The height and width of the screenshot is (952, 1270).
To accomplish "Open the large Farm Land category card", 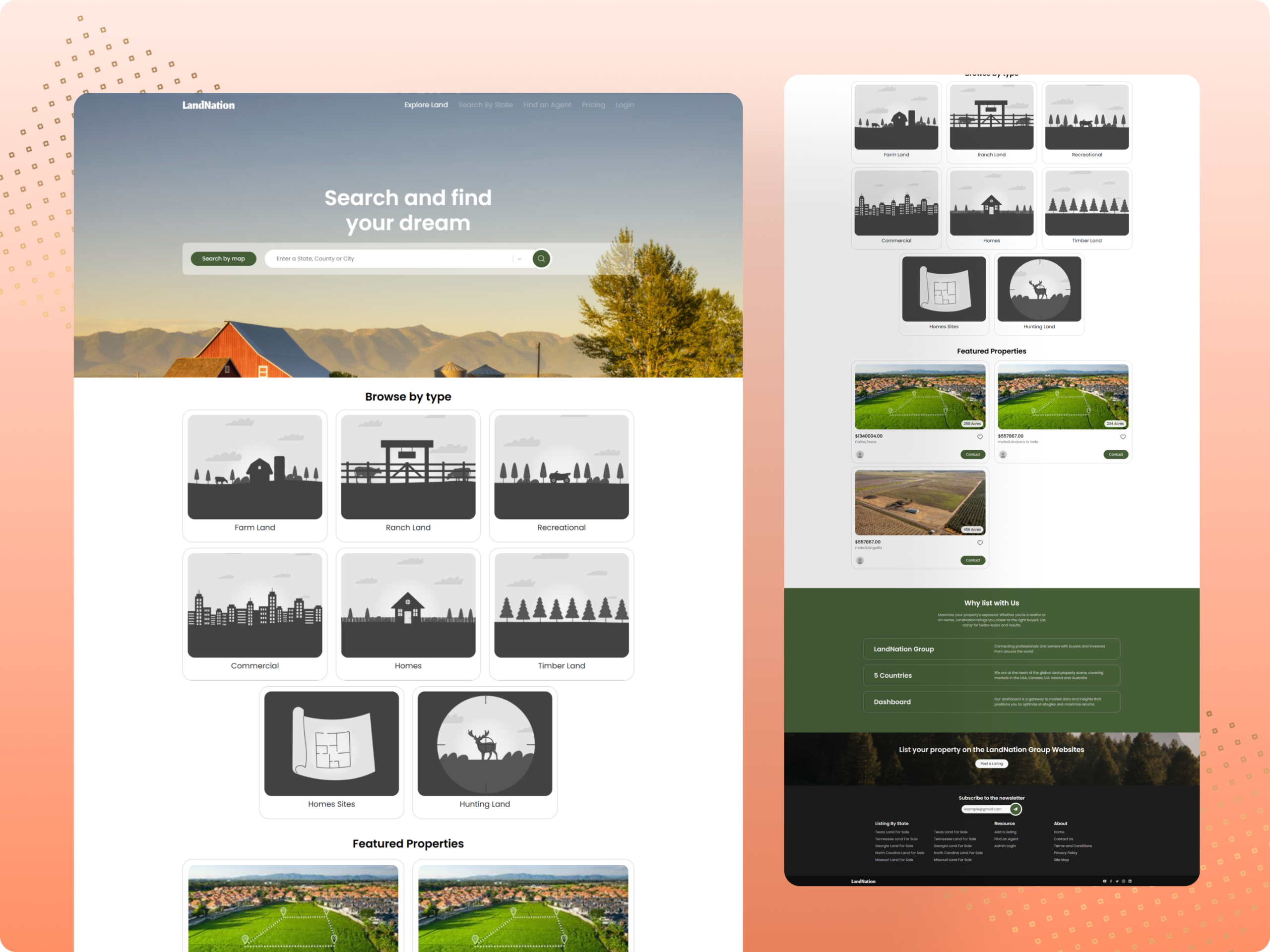I will [254, 475].
